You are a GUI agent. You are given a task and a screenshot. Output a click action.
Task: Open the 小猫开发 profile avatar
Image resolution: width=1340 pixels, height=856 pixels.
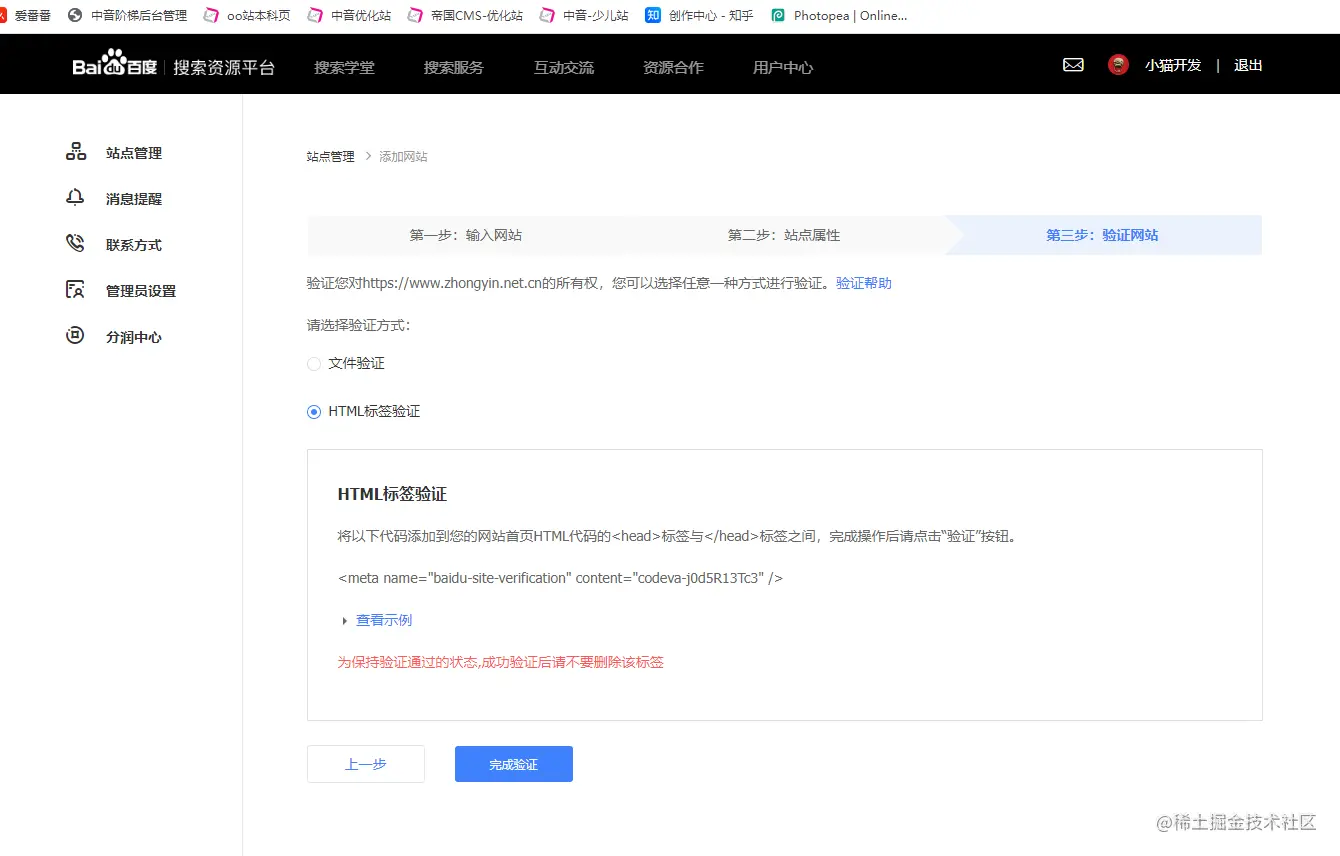pyautogui.click(x=1117, y=64)
